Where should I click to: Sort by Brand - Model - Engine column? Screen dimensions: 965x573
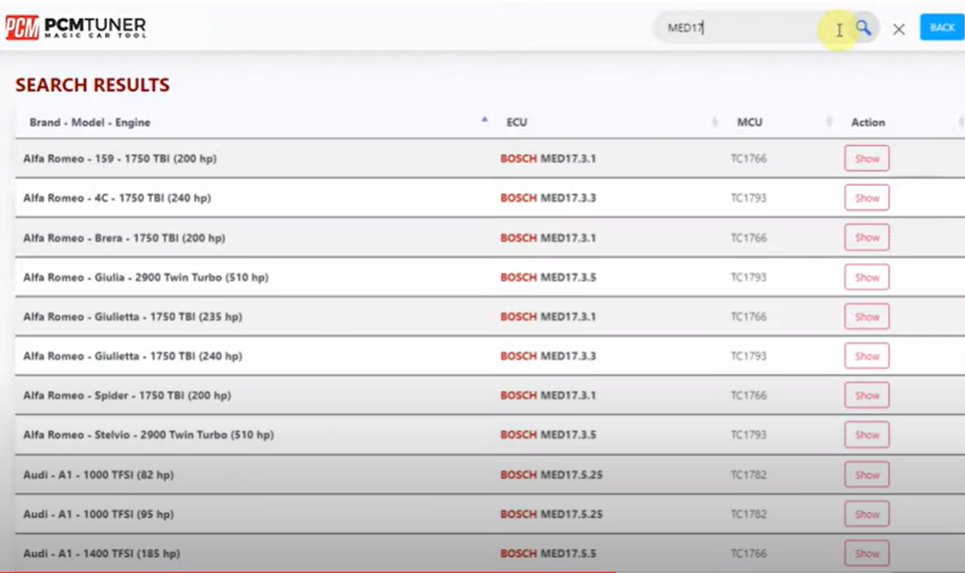(x=90, y=122)
